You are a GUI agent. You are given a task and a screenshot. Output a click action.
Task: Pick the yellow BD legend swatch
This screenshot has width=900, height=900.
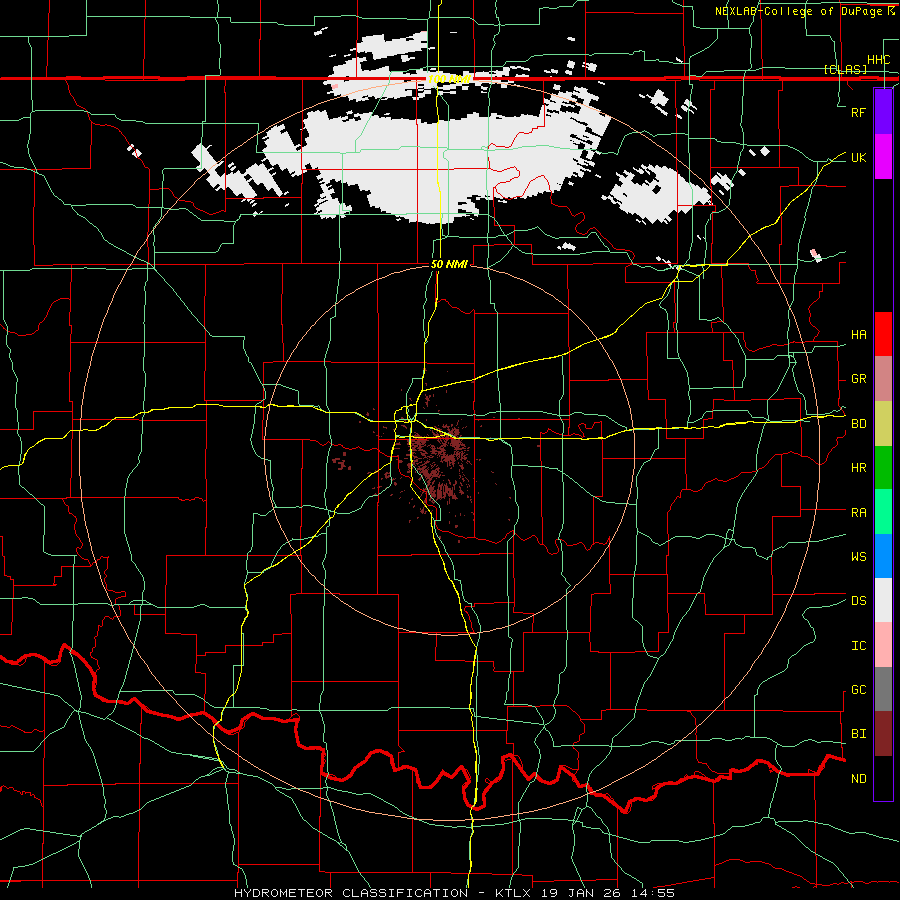click(x=883, y=424)
